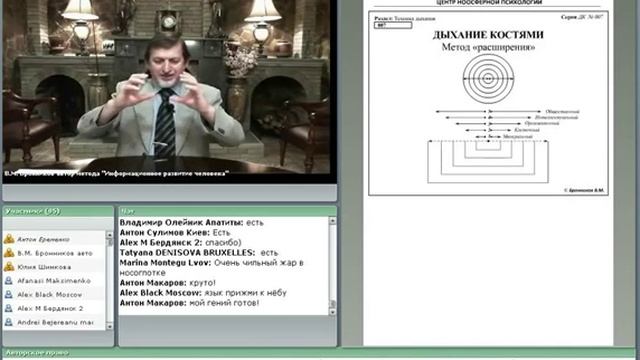Viewport: 640px width, 360px height.
Task: Click chat message from Антон Сулимов Киев
Action: [175, 233]
